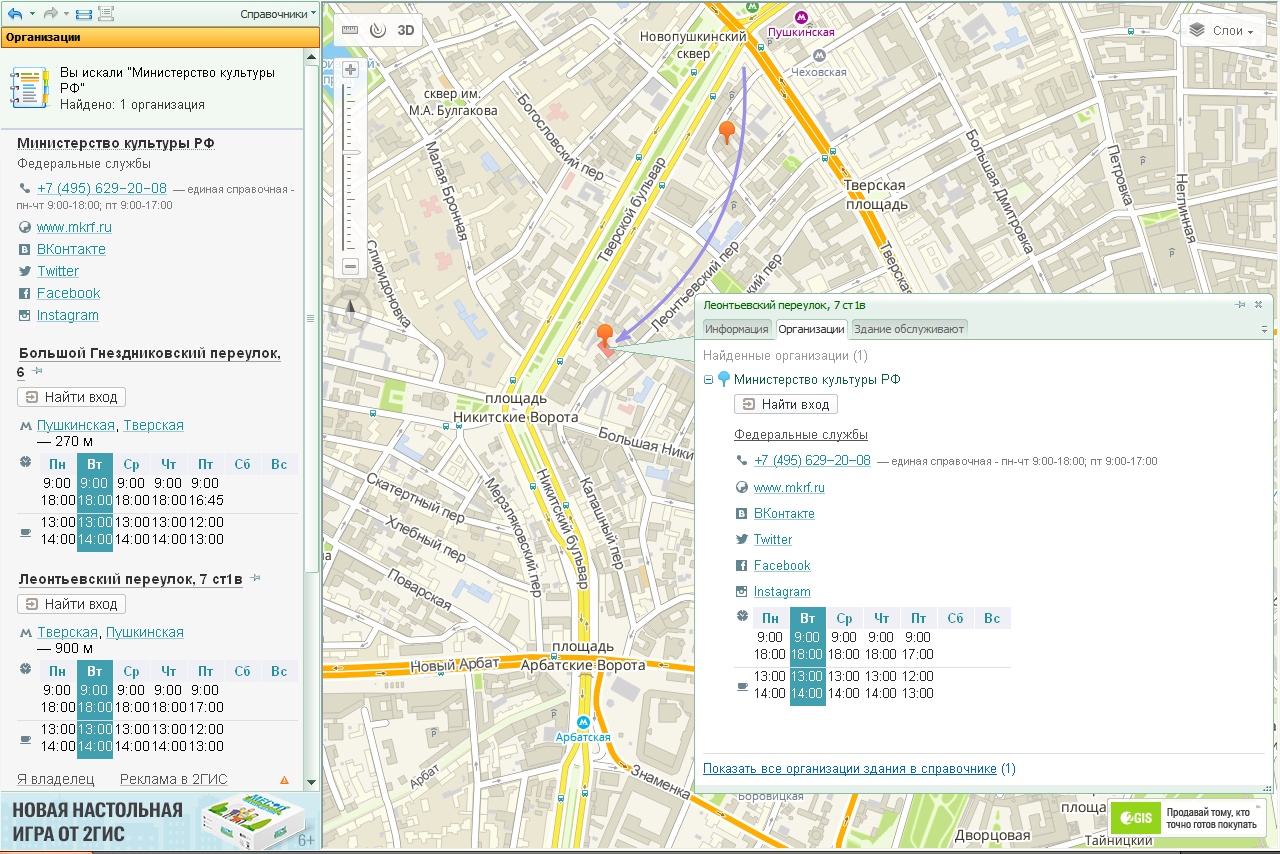Pin the Леонтьевский переулок address in sidebar
This screenshot has width=1280, height=854.
click(x=255, y=578)
